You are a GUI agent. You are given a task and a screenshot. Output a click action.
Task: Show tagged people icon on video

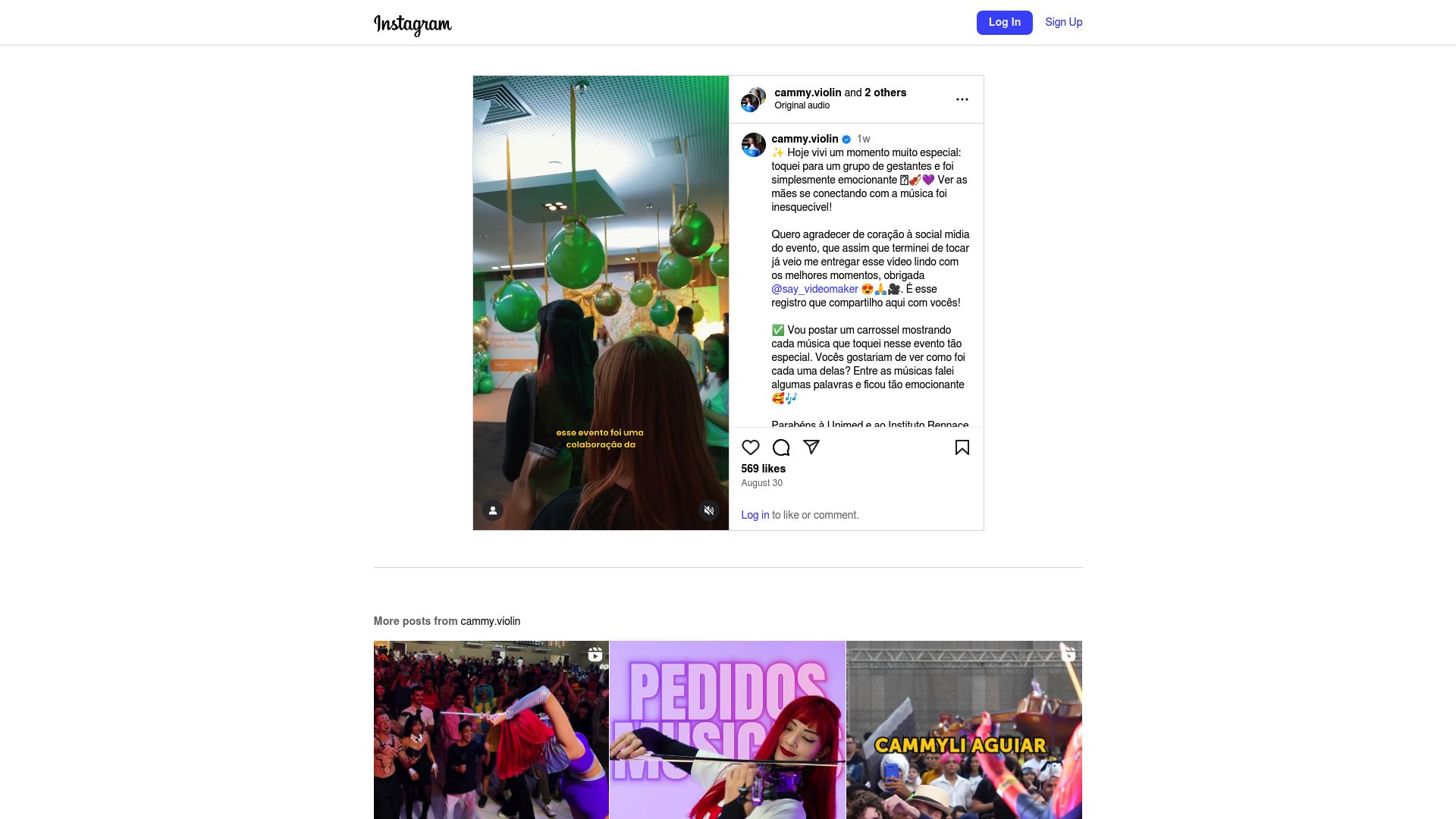(493, 510)
